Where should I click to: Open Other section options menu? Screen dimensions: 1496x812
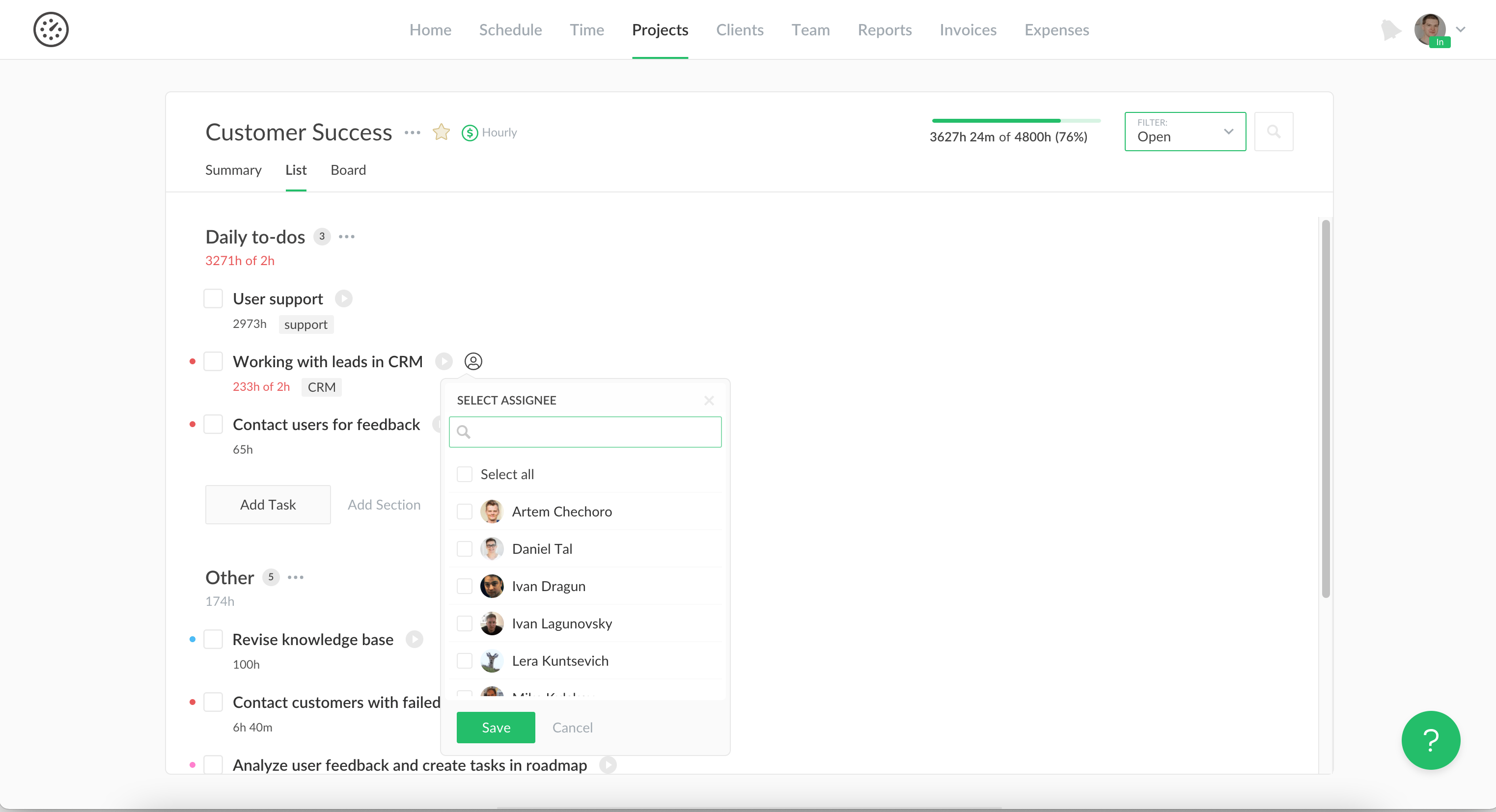tap(296, 577)
